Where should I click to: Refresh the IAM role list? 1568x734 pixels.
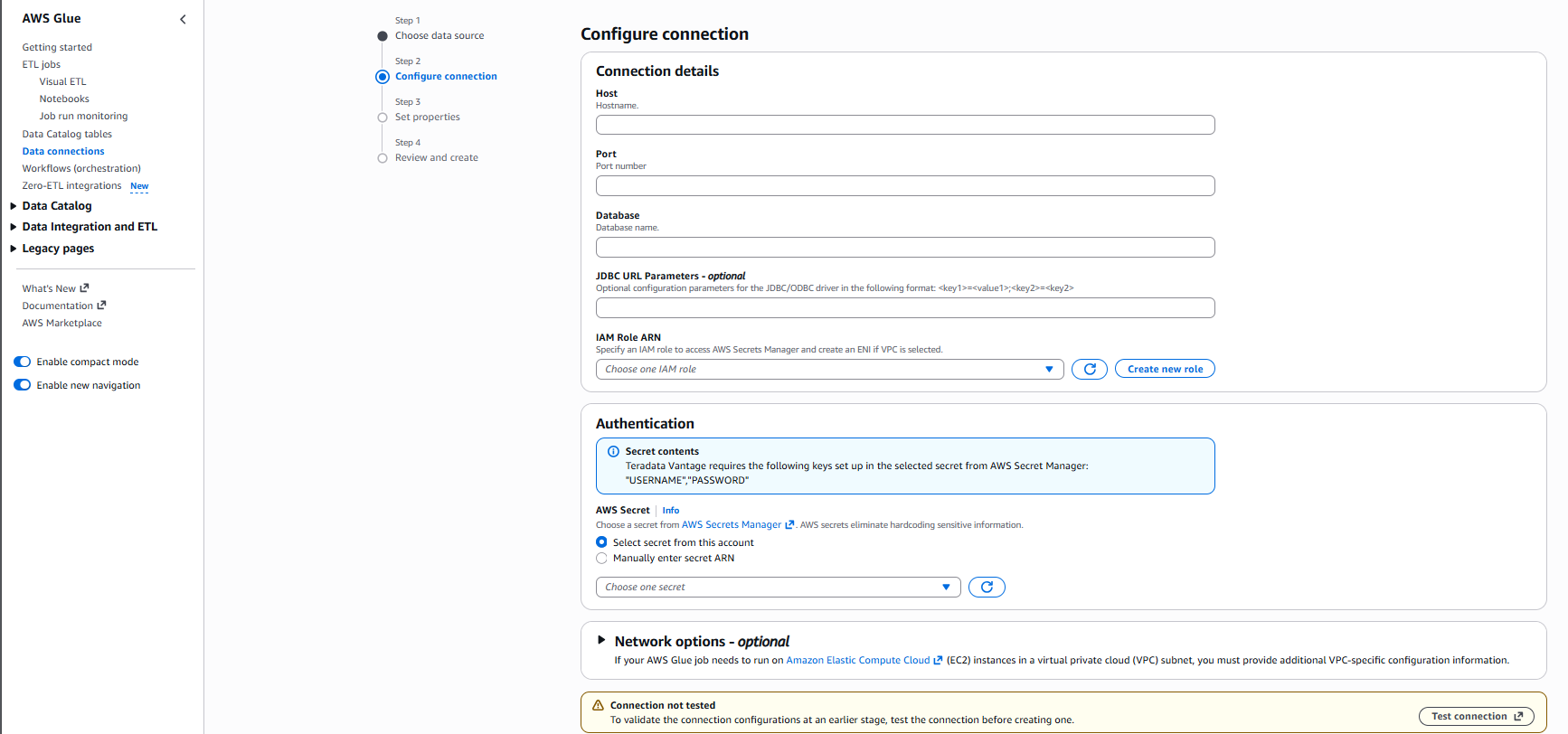(1090, 369)
